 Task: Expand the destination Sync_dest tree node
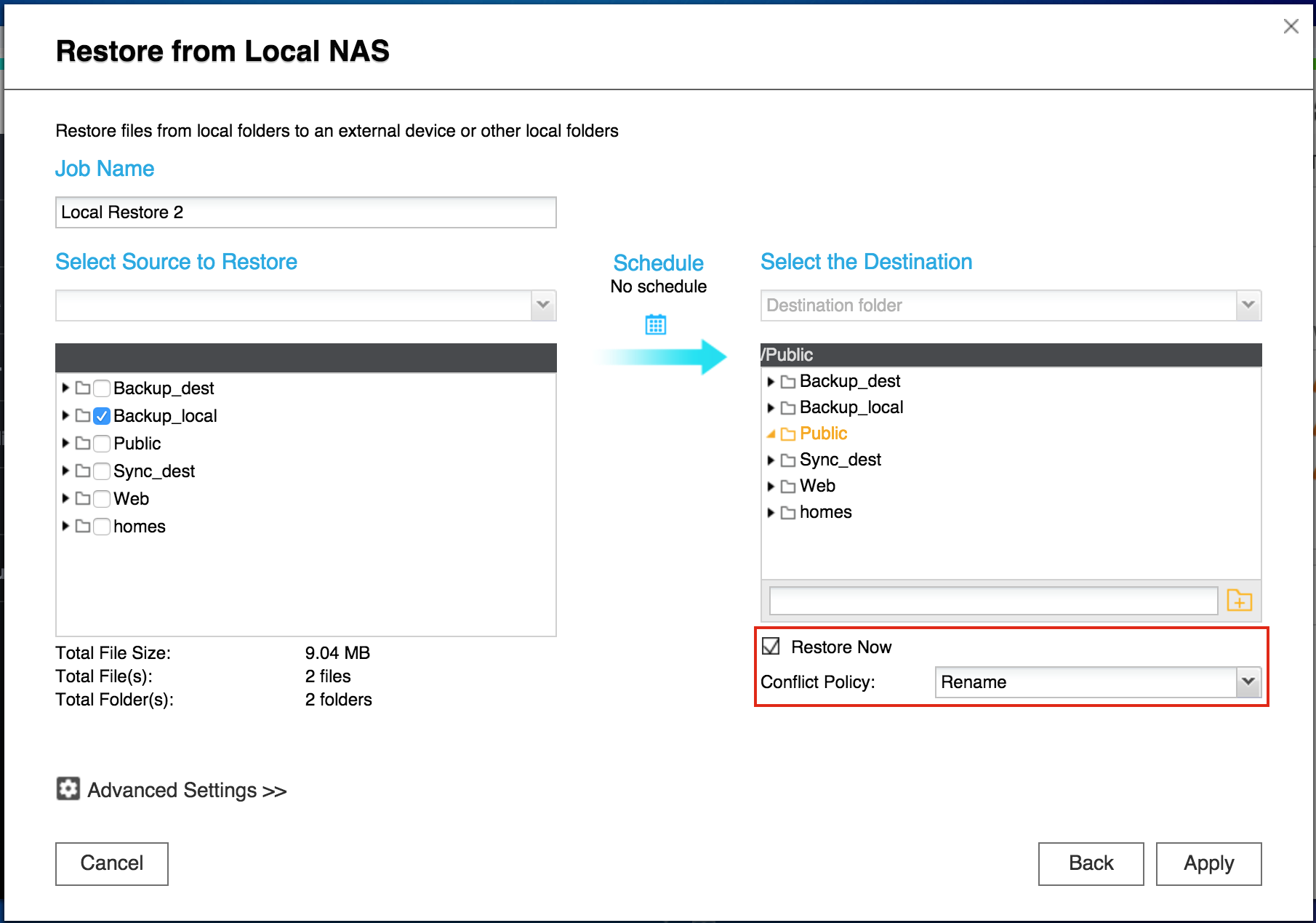pyautogui.click(x=771, y=460)
